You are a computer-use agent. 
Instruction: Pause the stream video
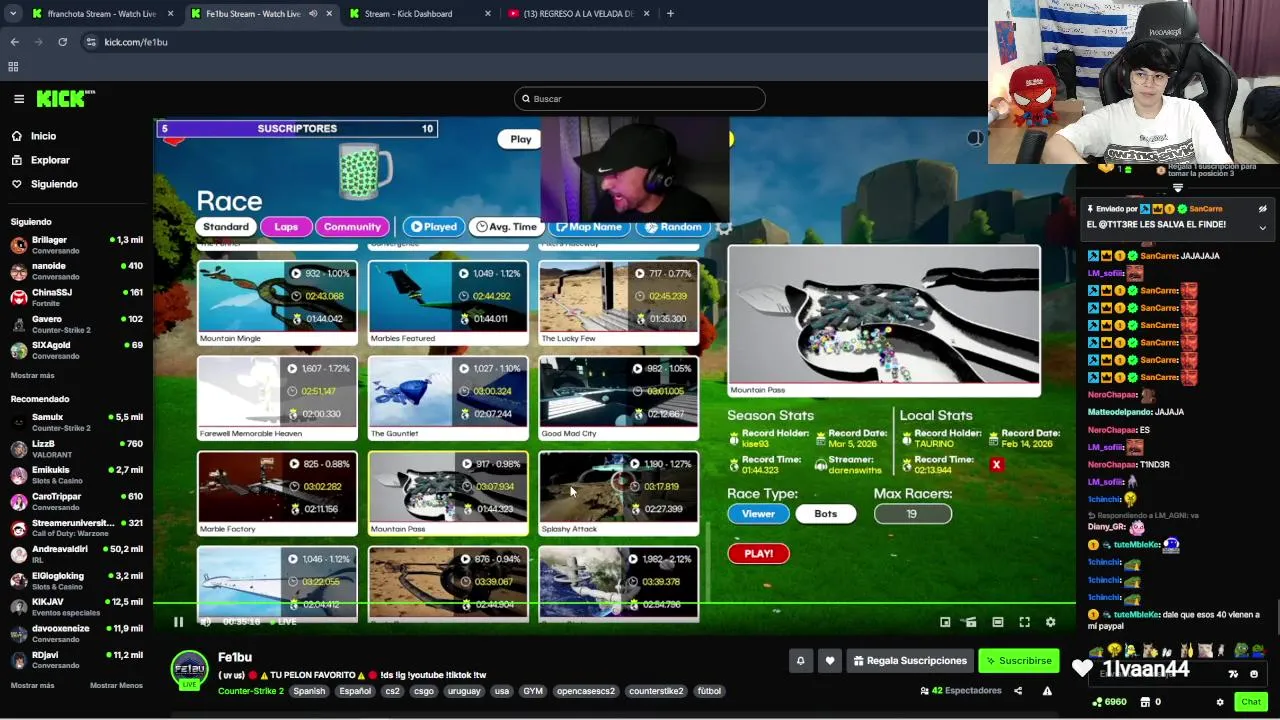(x=178, y=622)
